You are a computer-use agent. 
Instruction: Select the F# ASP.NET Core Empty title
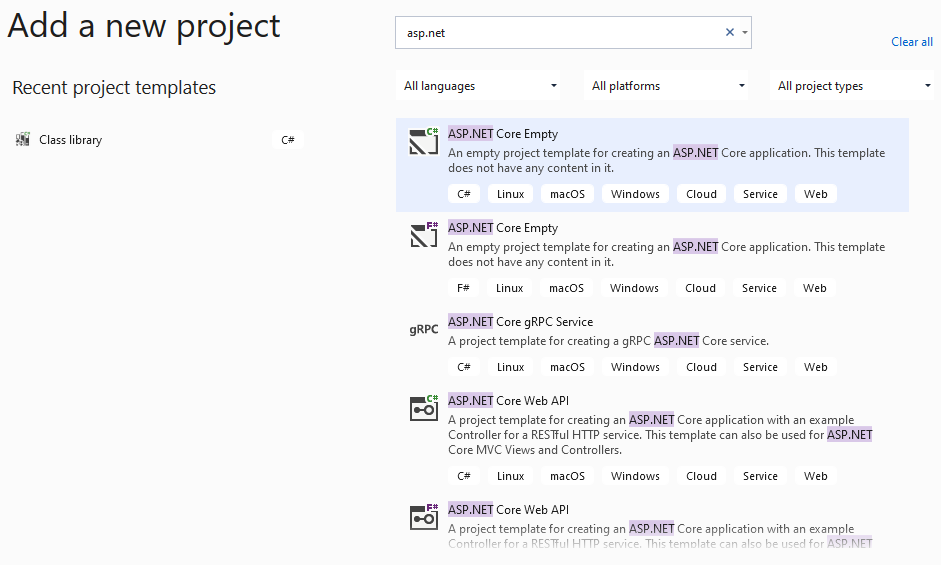pyautogui.click(x=503, y=228)
